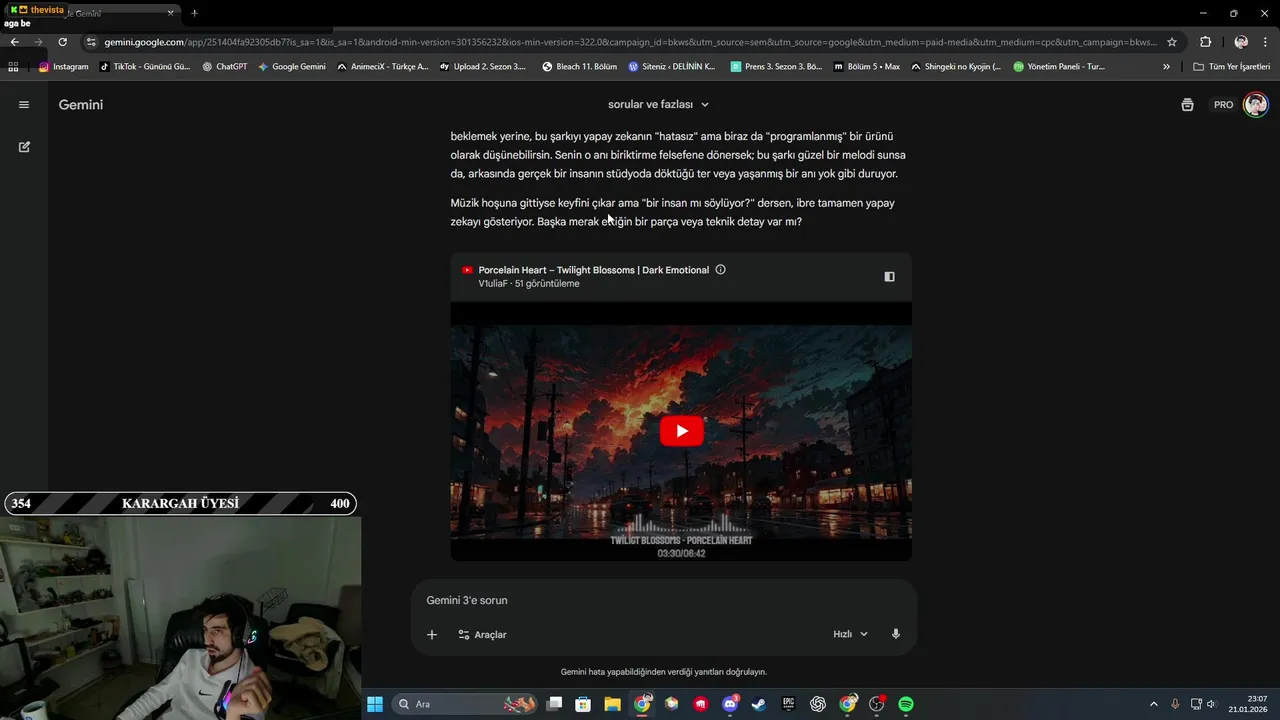Image resolution: width=1280 pixels, height=720 pixels.
Task: Select the gemini.google.com address bar URL
Action: pyautogui.click(x=630, y=42)
